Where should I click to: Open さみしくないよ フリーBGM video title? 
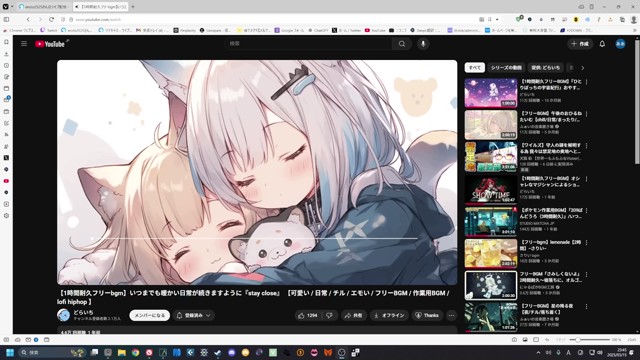click(551, 277)
